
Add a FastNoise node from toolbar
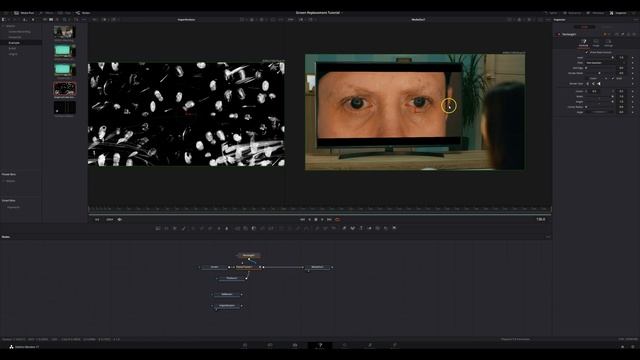point(166,228)
